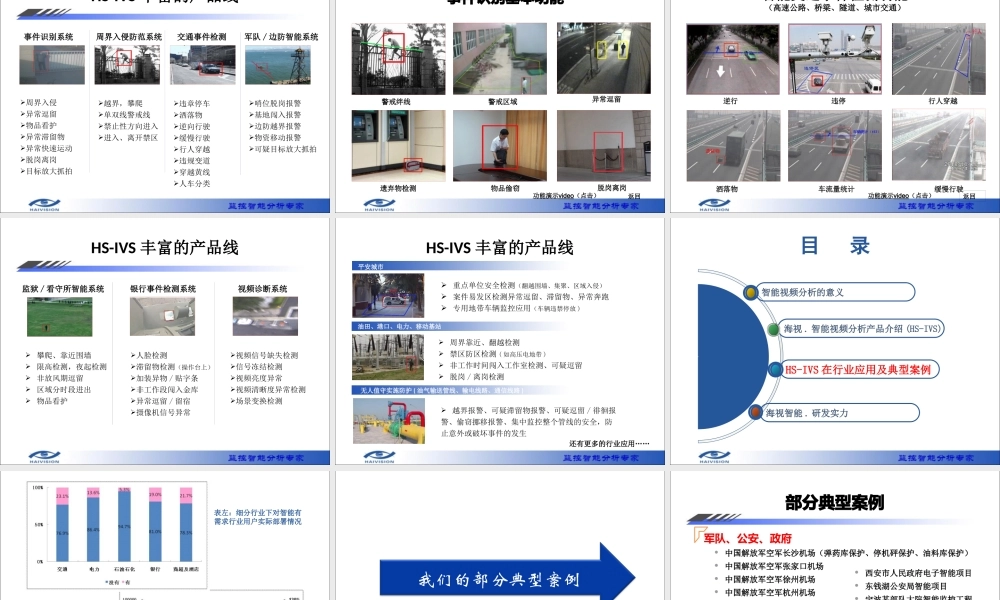Click the image under 监狱 / 看守所智能系统
This screenshot has width=1000, height=600.
point(59,317)
